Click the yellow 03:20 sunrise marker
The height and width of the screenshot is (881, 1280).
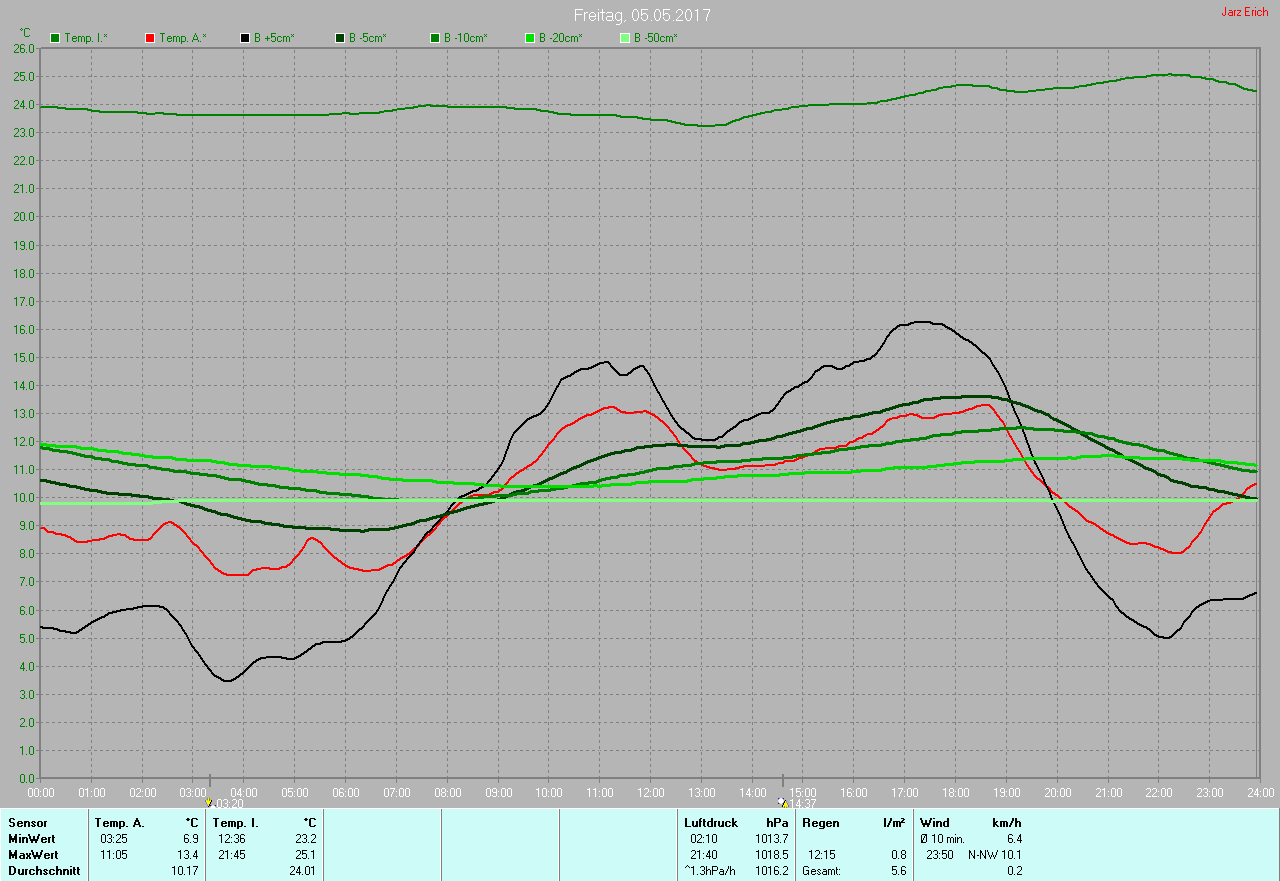coord(208,803)
